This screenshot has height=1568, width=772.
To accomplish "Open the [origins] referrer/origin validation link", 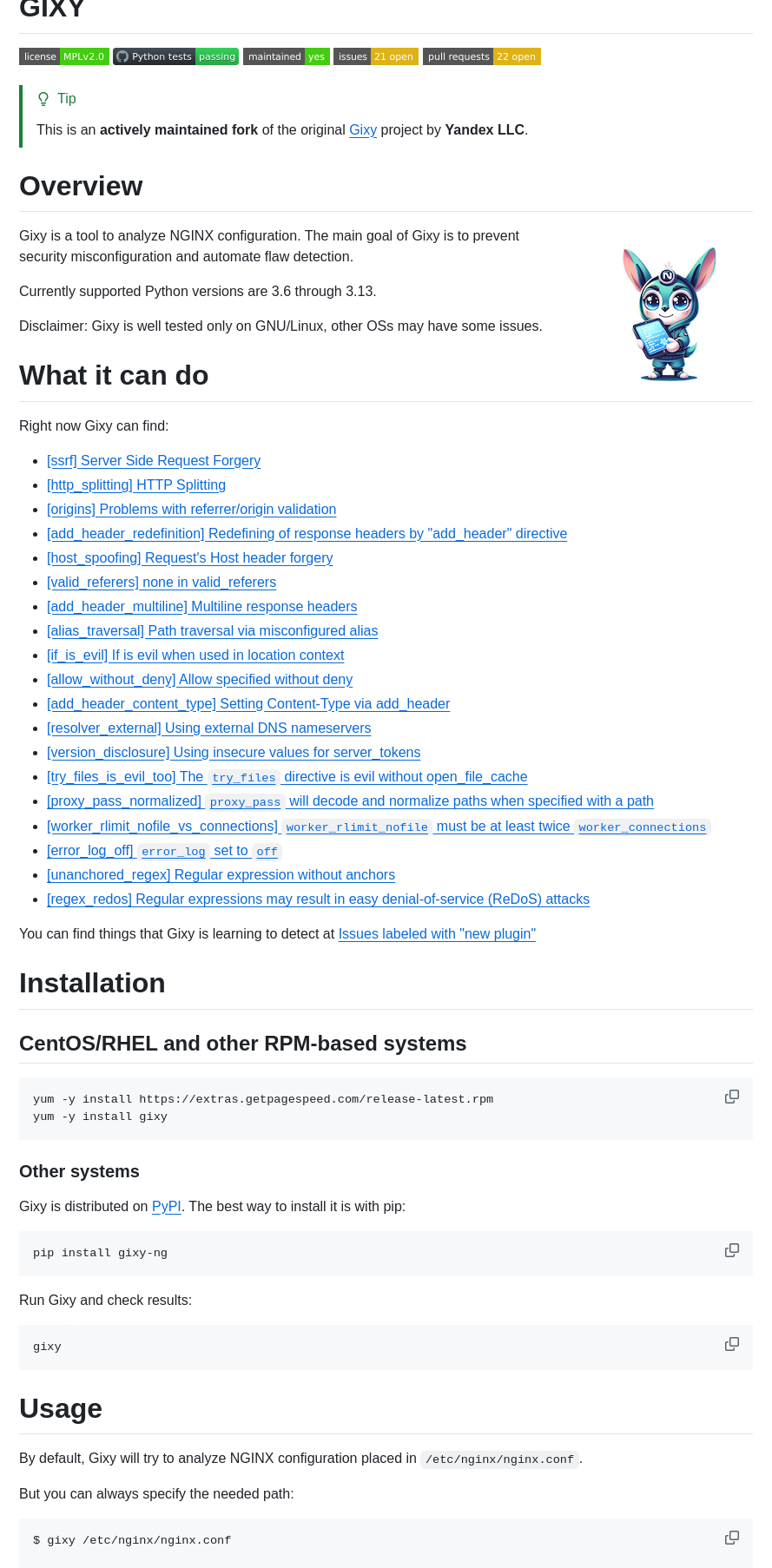I will click(x=191, y=509).
